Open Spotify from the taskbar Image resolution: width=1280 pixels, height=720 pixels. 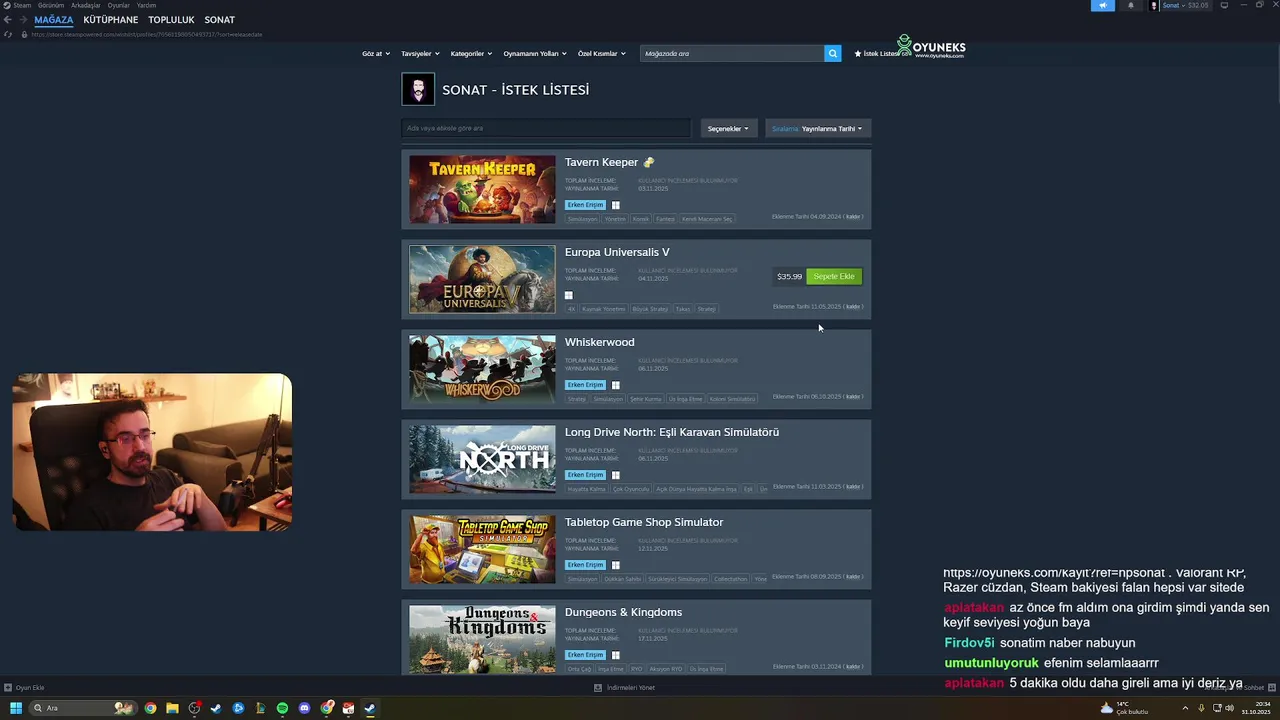tap(282, 708)
